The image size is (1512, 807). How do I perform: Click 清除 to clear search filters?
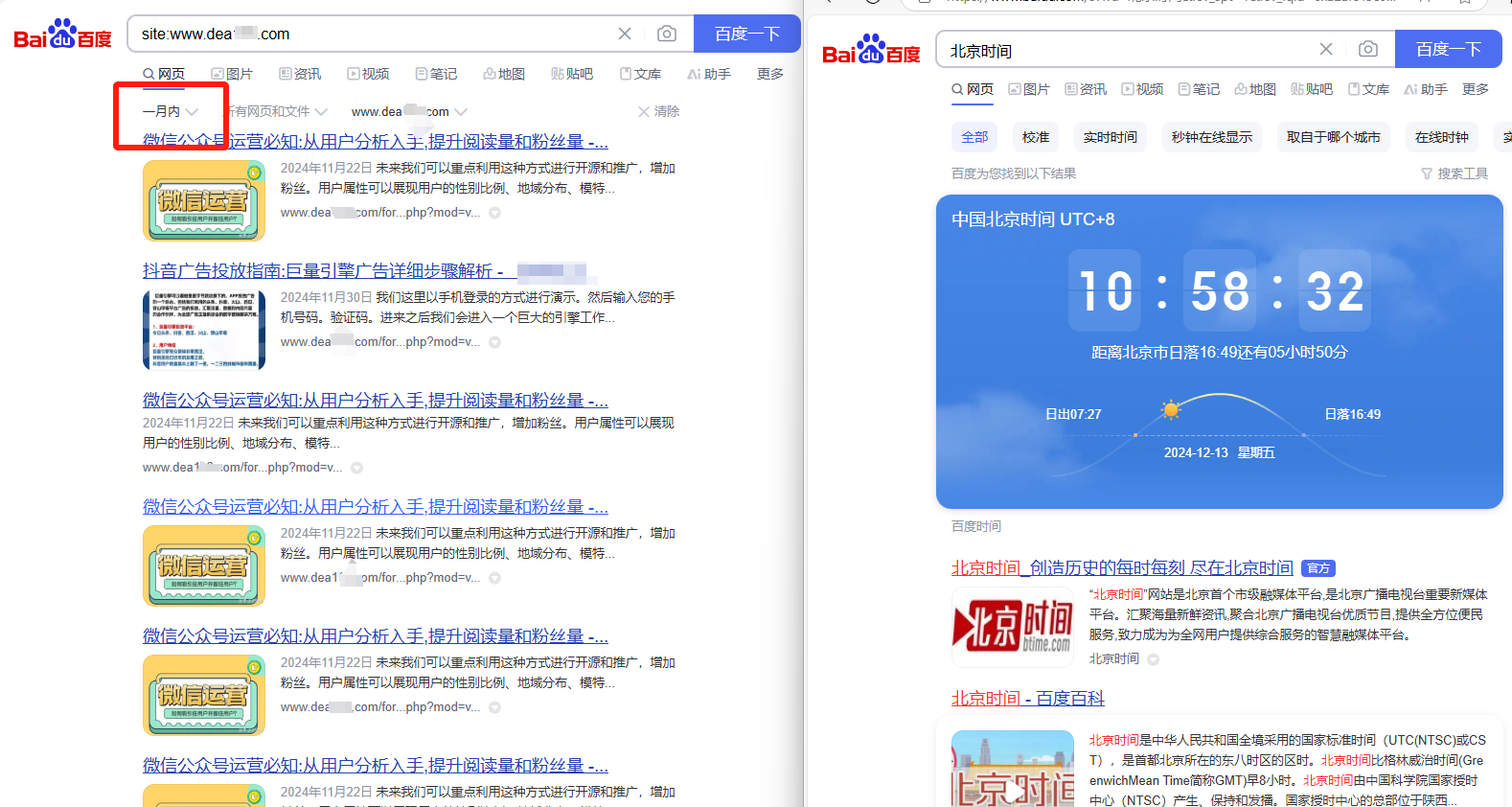pos(658,111)
